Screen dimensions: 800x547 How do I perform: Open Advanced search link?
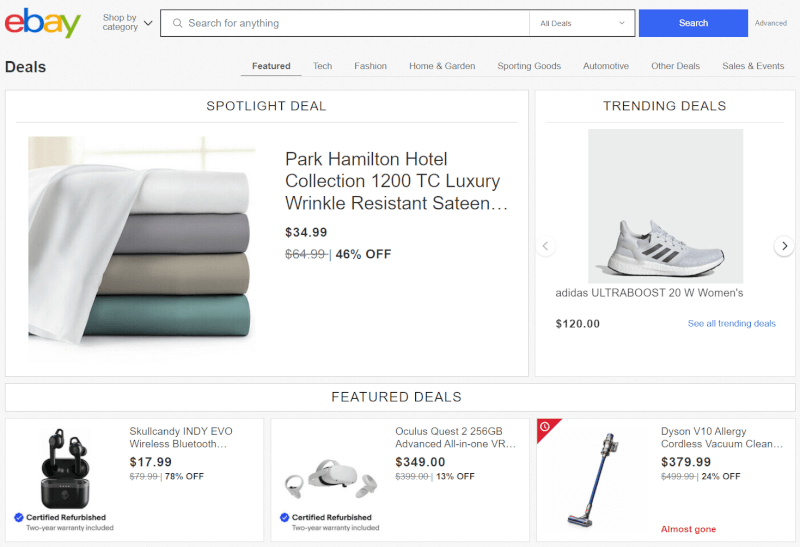771,23
